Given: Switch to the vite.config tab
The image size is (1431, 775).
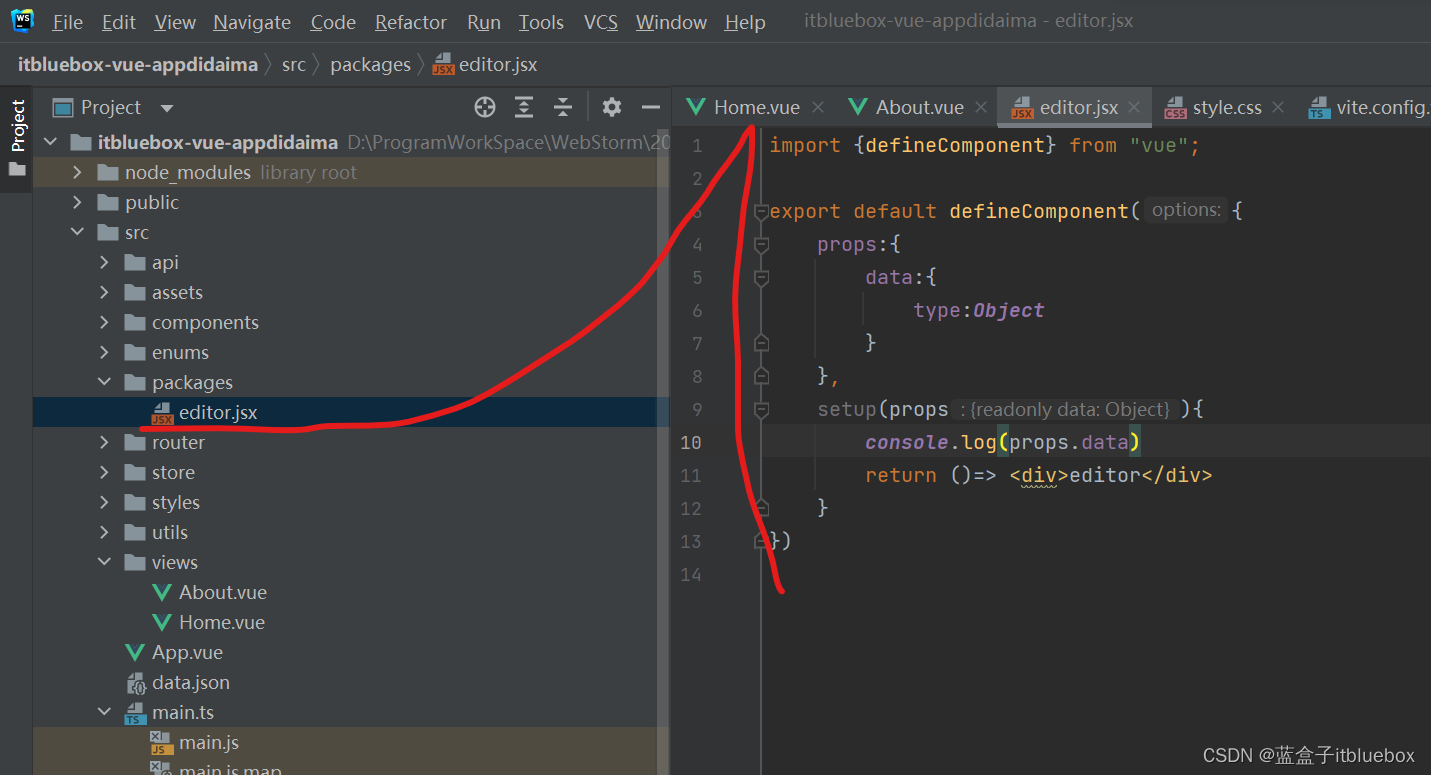Looking at the screenshot, I should coord(1370,107).
